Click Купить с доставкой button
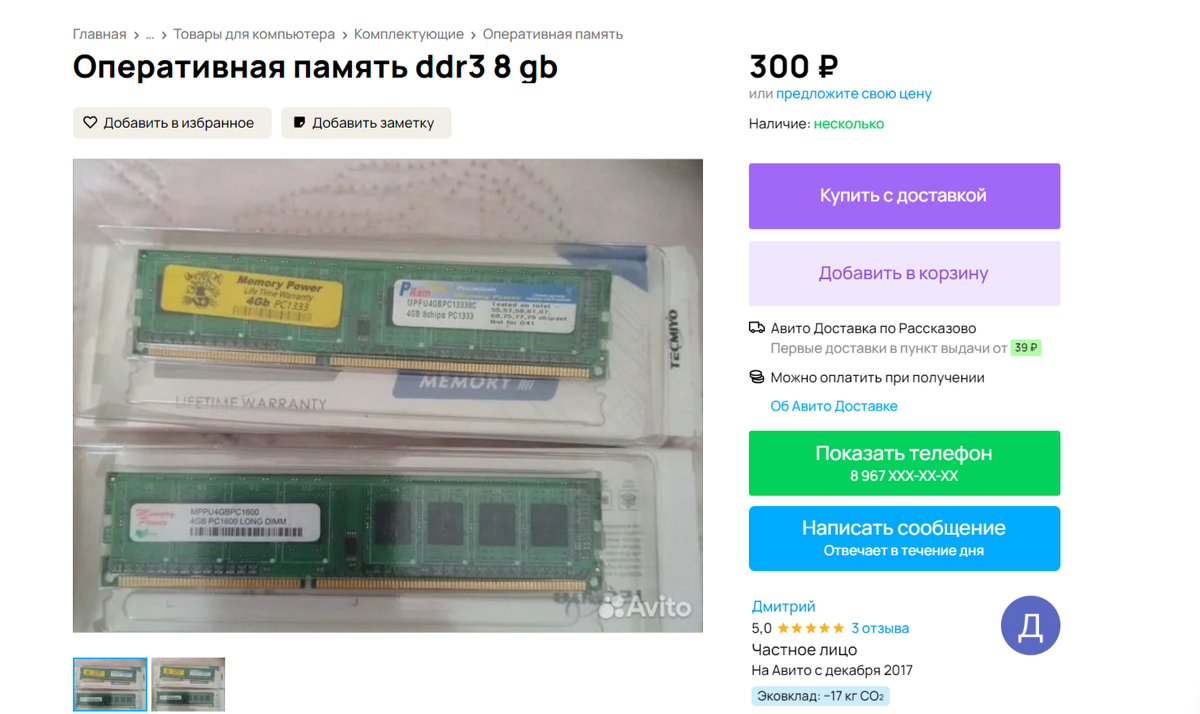Viewport: 1200px width, 714px height. 904,196
